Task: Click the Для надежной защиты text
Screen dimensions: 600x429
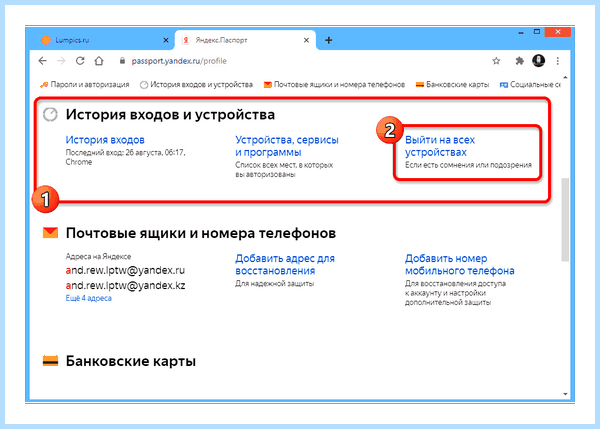Action: tap(275, 284)
